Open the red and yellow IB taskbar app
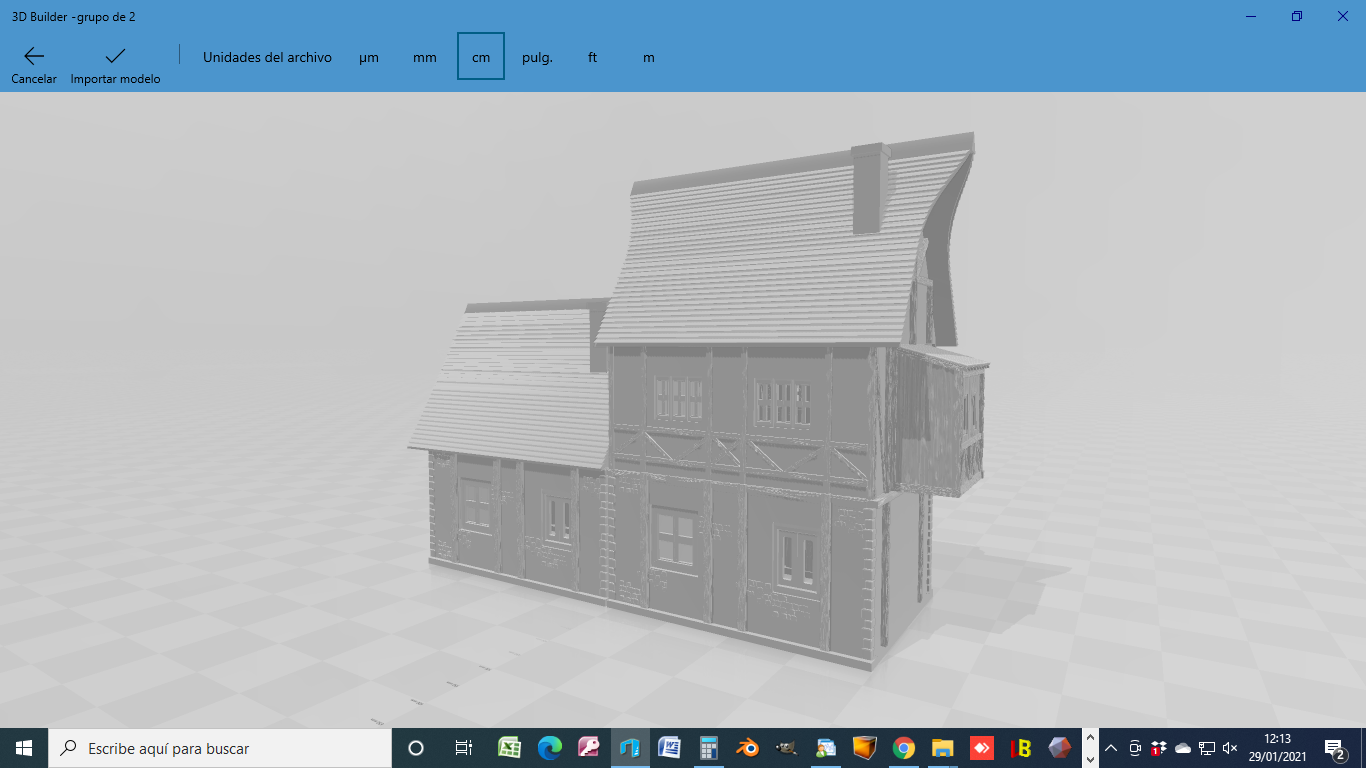The height and width of the screenshot is (768, 1366). click(1021, 748)
